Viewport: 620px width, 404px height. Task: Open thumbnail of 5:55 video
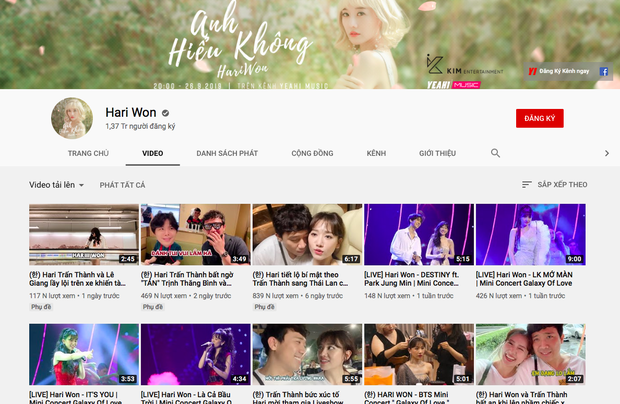307,354
